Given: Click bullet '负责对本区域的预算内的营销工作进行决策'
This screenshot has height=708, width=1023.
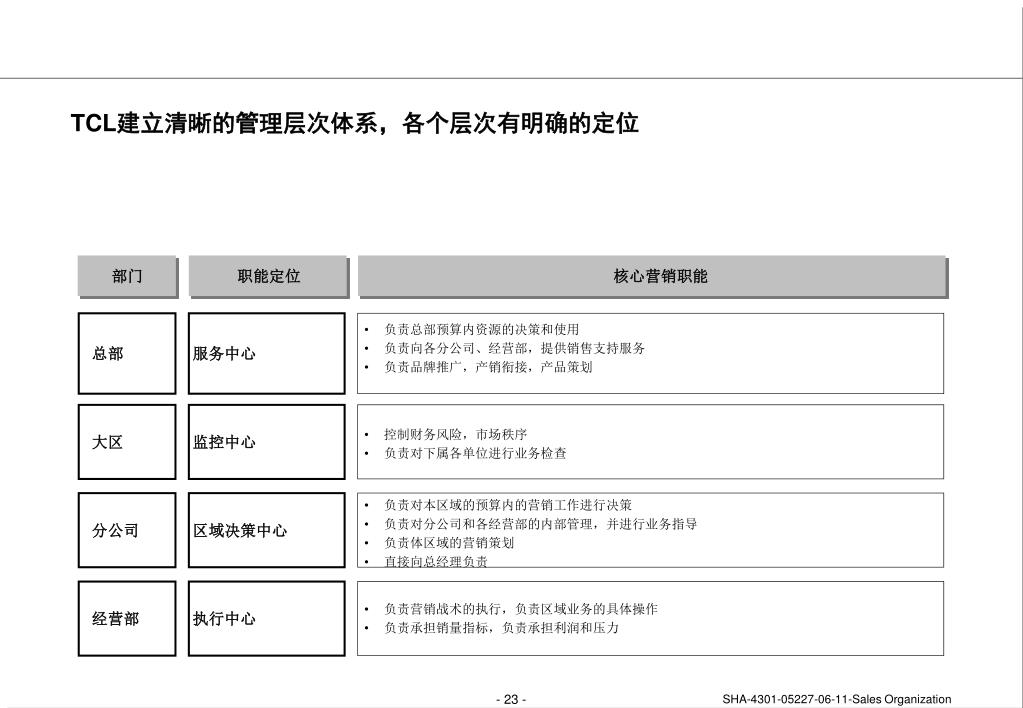Looking at the screenshot, I should (x=508, y=505).
